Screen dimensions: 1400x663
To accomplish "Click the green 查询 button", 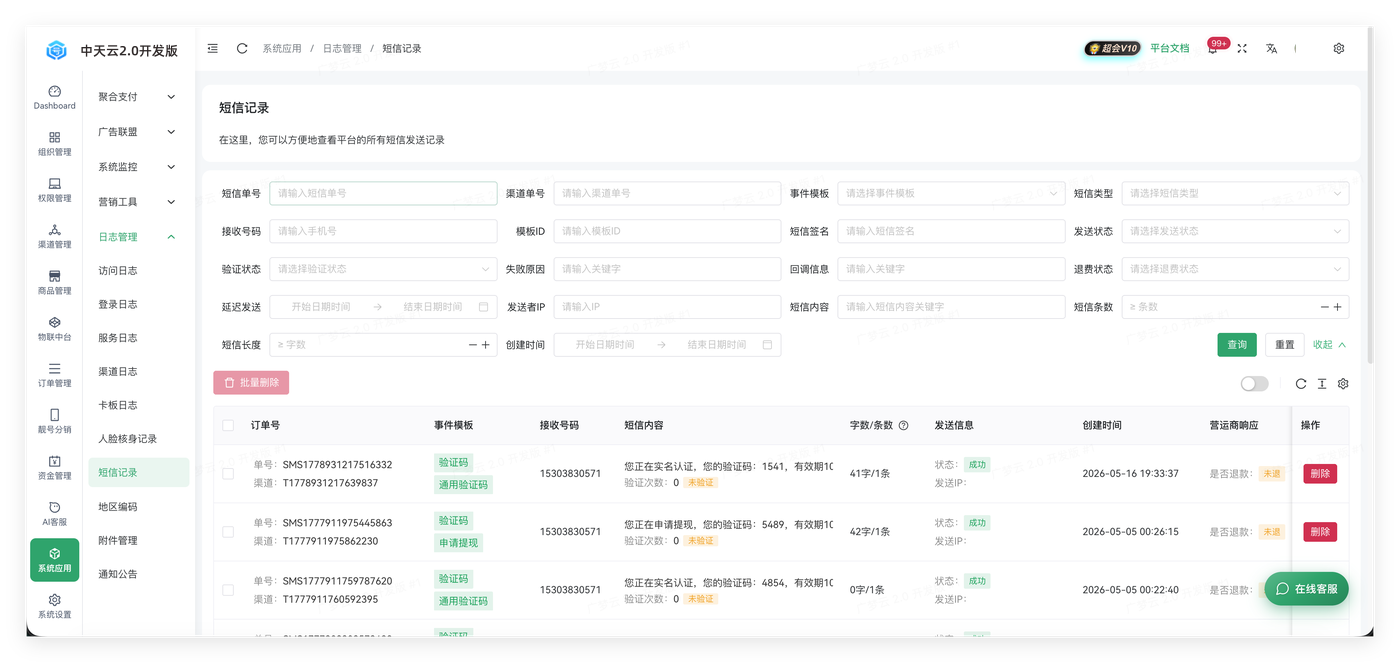I will click(1237, 345).
